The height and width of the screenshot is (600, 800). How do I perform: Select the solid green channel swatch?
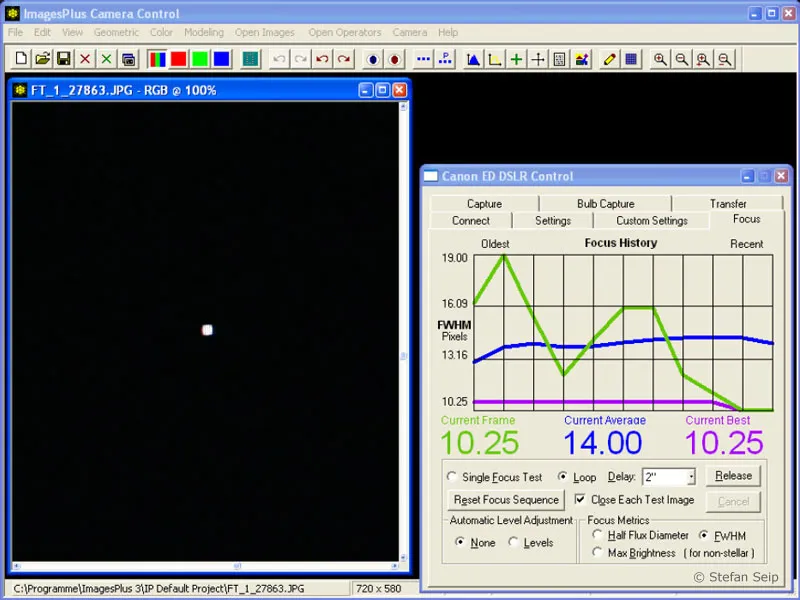pyautogui.click(x=200, y=59)
